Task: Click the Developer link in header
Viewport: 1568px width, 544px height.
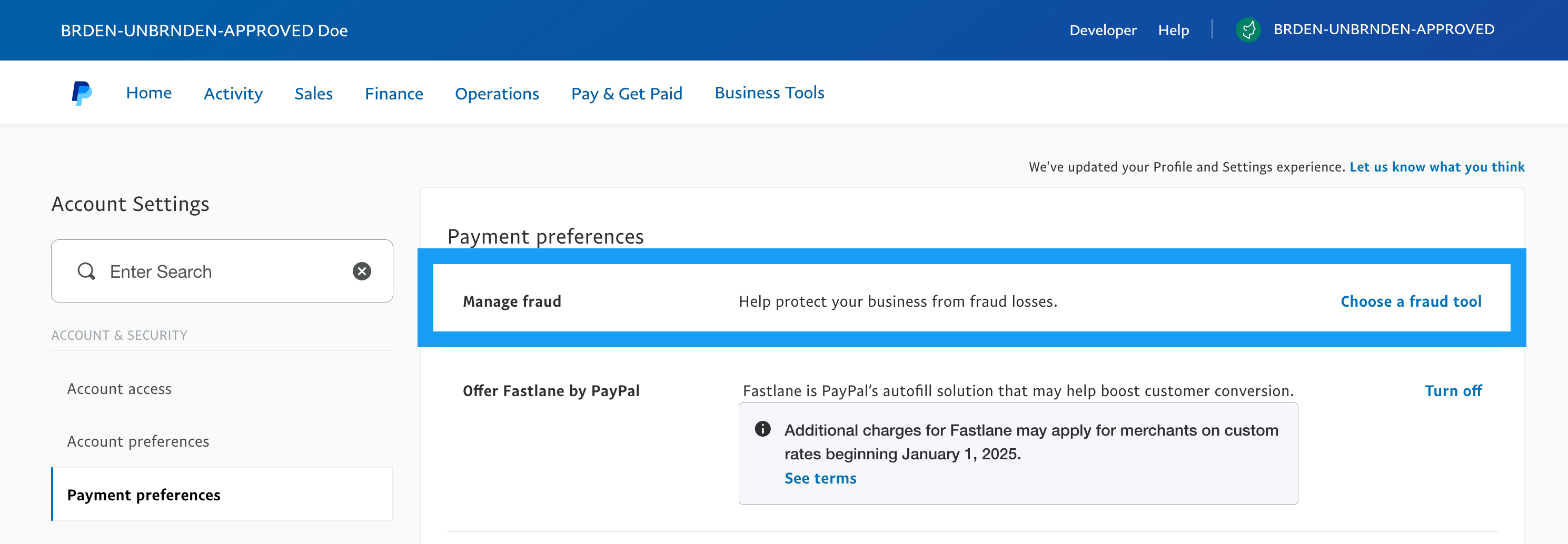Action: [1103, 31]
